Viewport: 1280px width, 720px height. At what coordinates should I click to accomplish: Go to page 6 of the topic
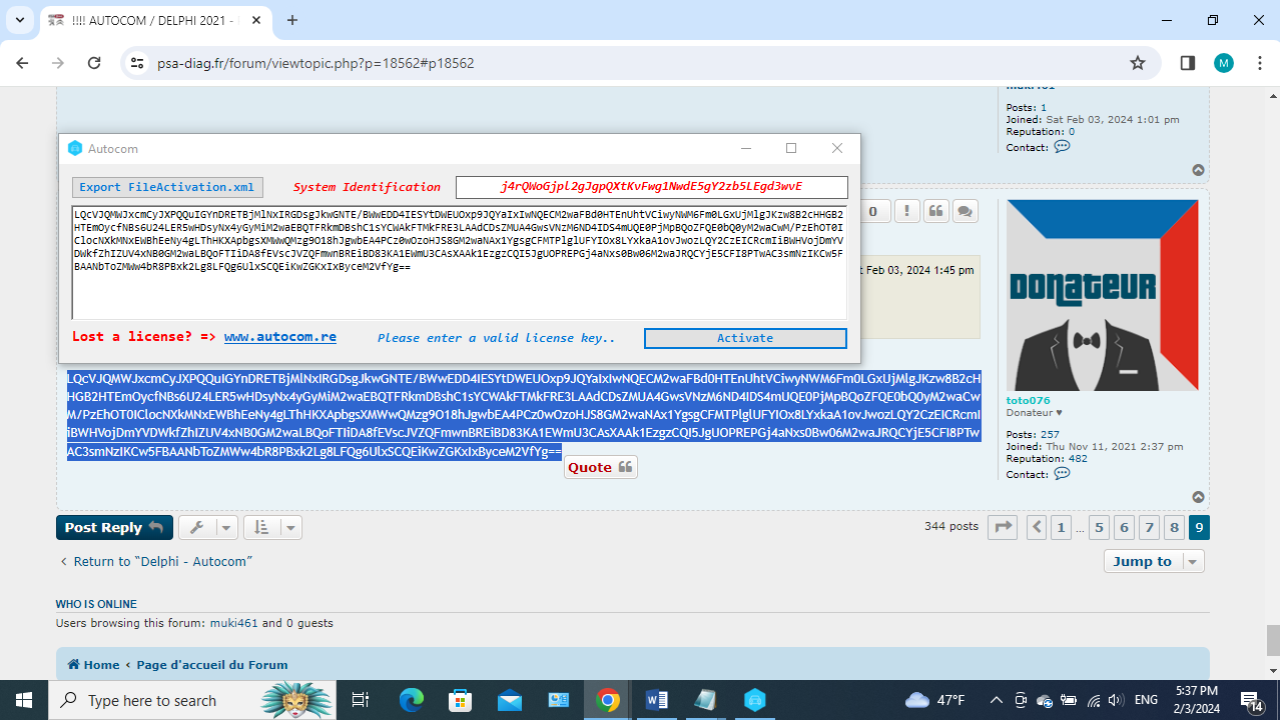pos(1124,527)
